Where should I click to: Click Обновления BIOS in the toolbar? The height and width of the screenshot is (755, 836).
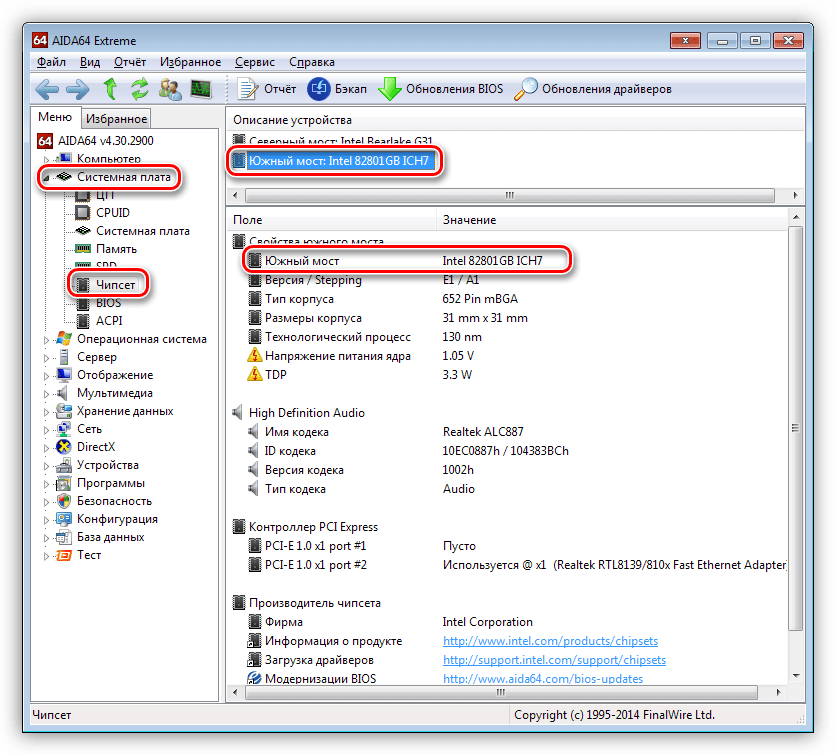[441, 89]
